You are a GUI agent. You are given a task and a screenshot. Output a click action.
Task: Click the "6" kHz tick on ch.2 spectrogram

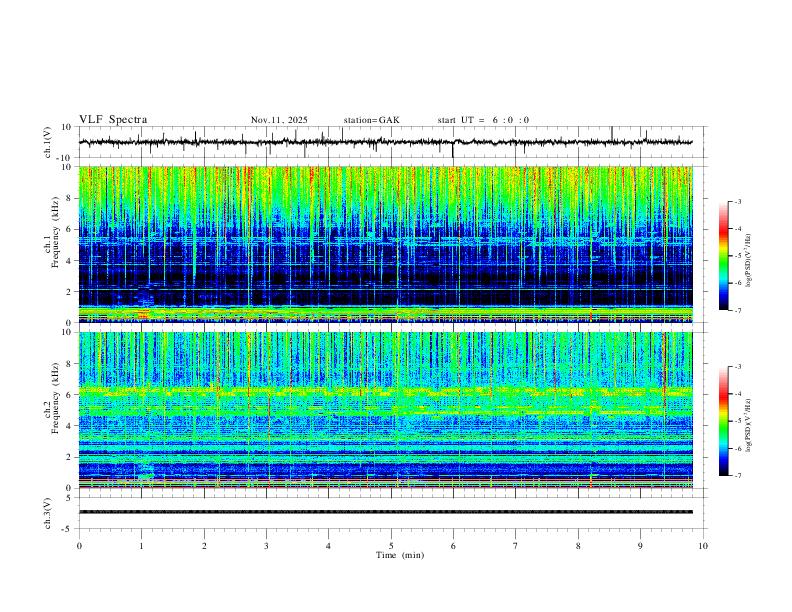[70, 394]
